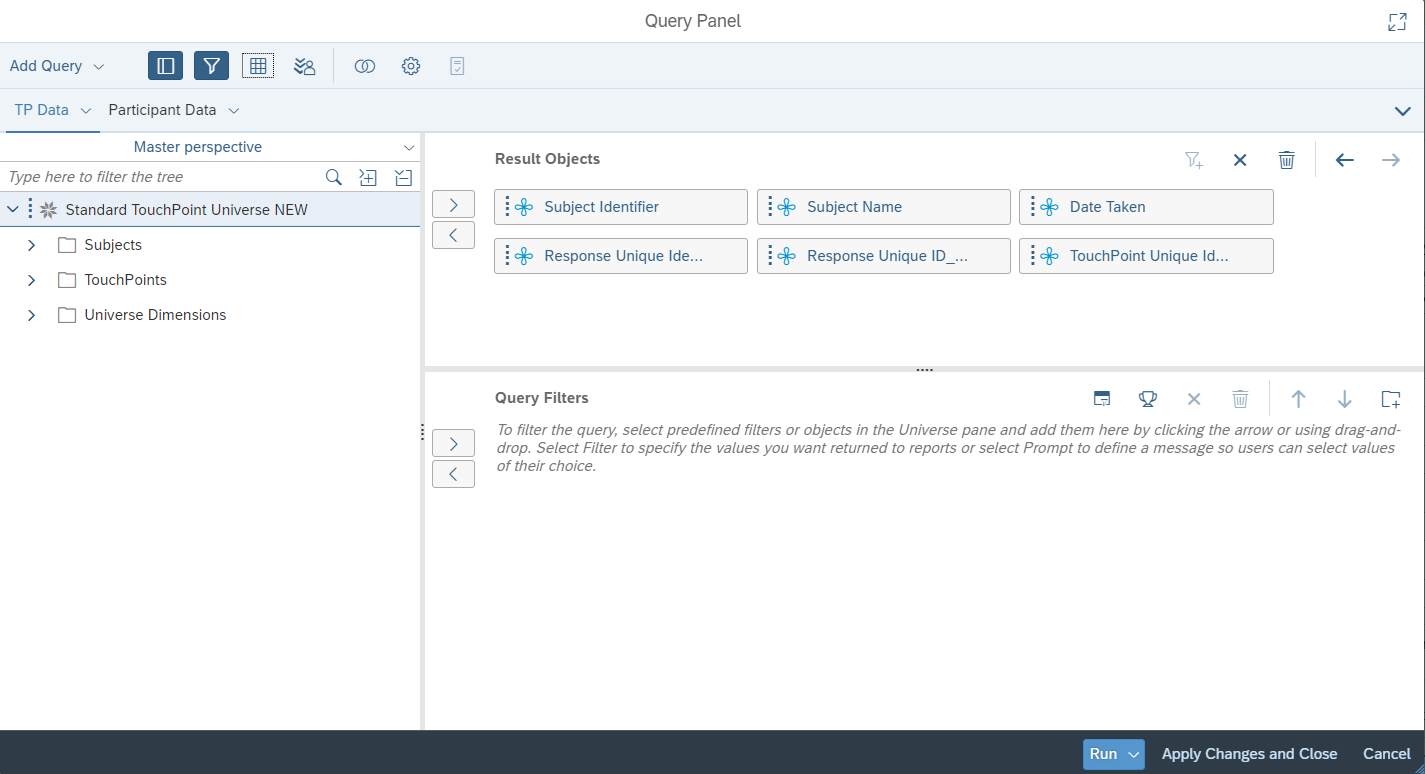Expand the Subjects folder
1425x774 pixels.
(31, 245)
